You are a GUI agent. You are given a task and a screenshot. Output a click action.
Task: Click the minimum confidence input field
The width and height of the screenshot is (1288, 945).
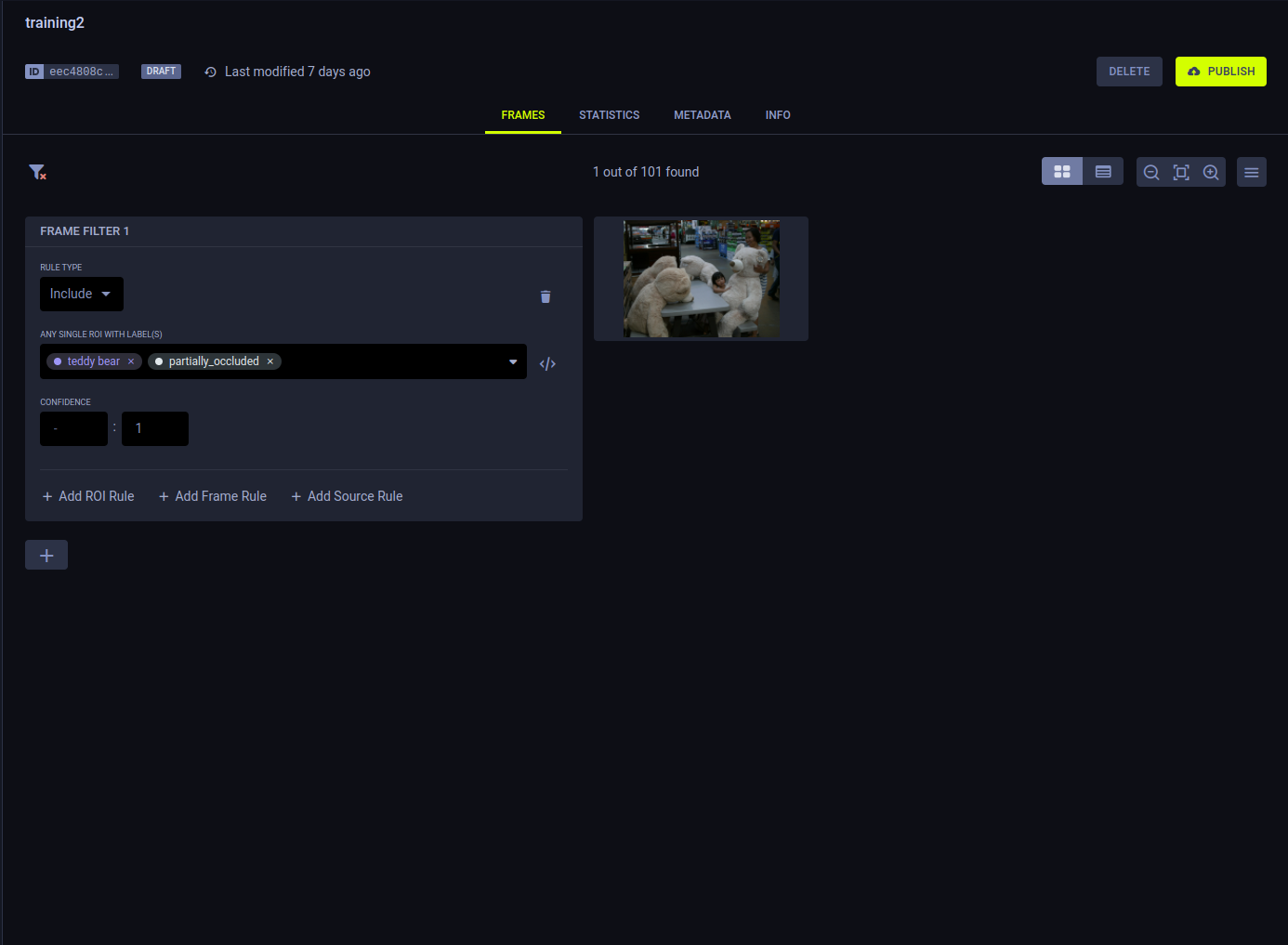[73, 428]
